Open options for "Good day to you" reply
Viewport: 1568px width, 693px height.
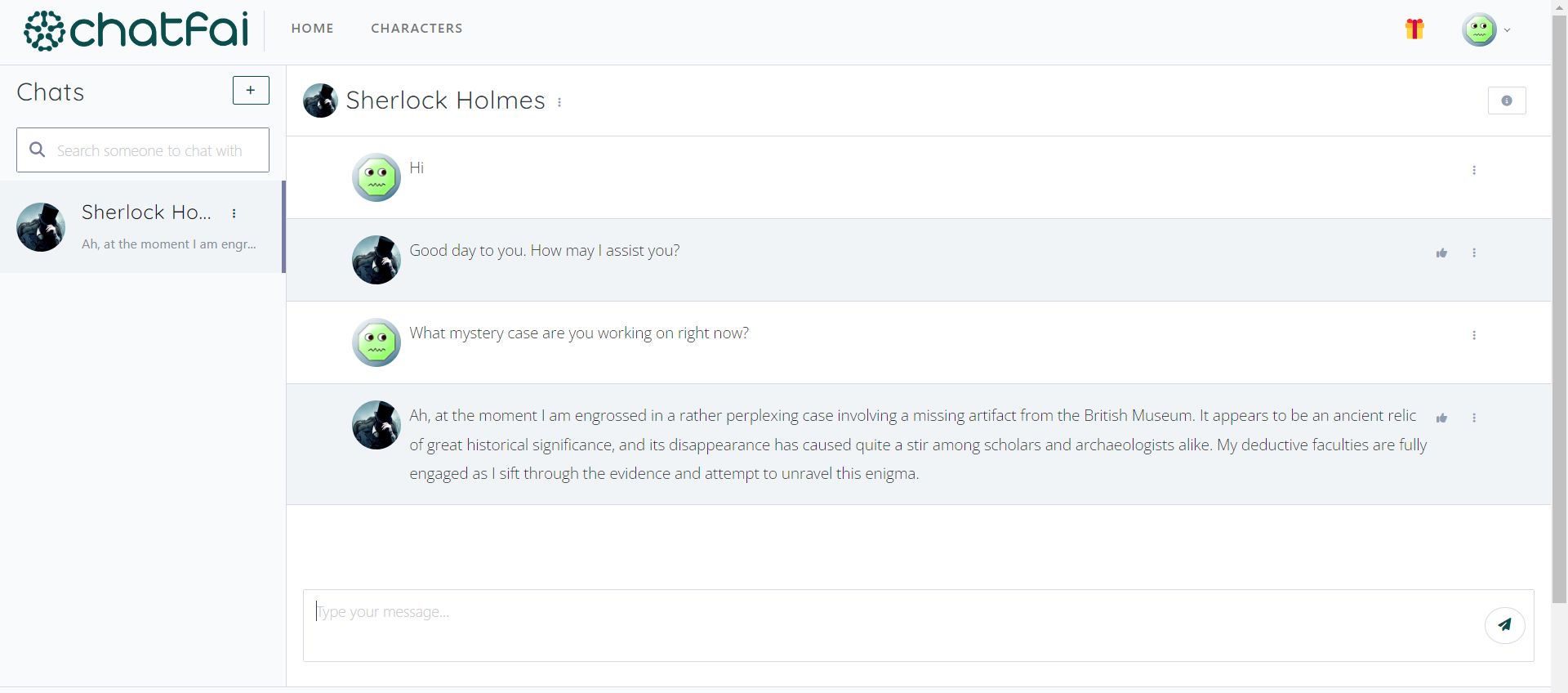click(1474, 253)
